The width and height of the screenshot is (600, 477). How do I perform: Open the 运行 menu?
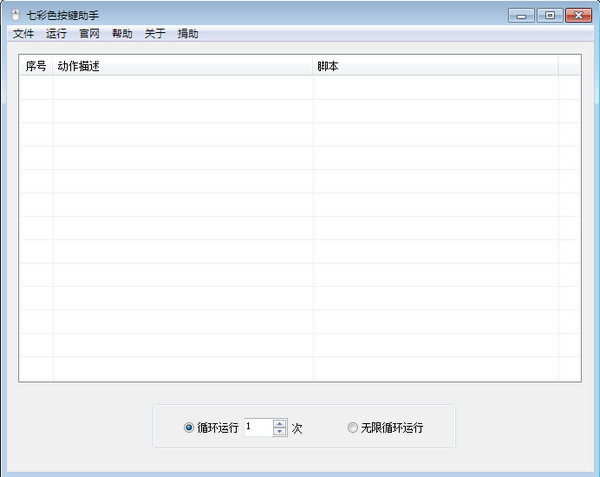pyautogui.click(x=56, y=33)
